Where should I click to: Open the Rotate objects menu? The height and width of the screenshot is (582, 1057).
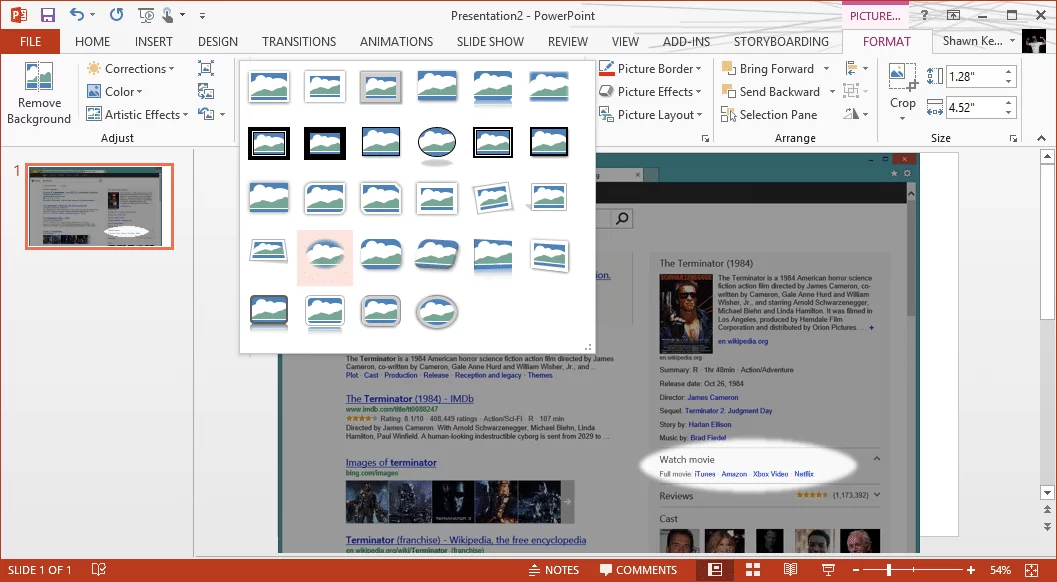point(856,114)
